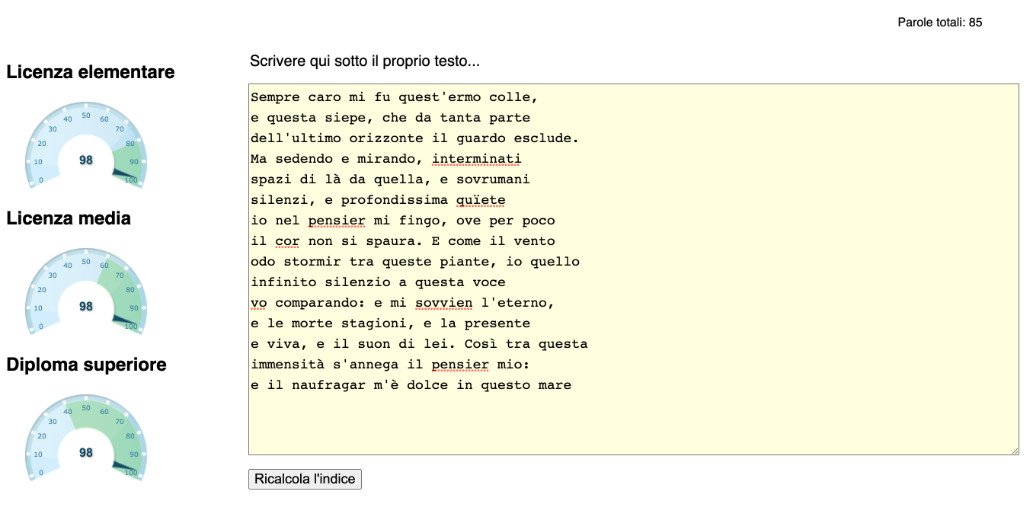Click the 'Scrivere qui sotto il proprio testo...' label
The image size is (1024, 512).
point(364,62)
